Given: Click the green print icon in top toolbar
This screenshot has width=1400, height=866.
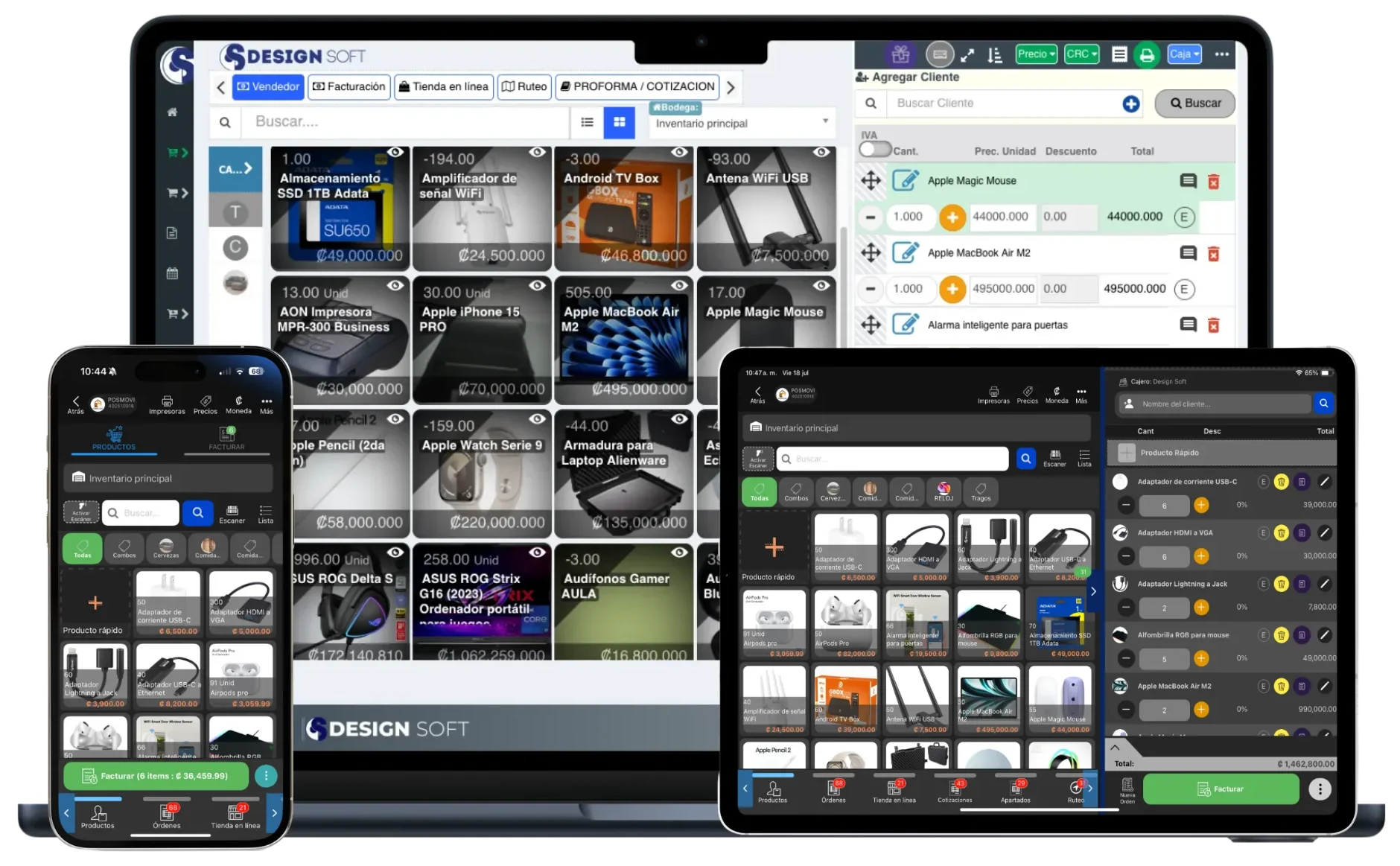Looking at the screenshot, I should pyautogui.click(x=1147, y=55).
